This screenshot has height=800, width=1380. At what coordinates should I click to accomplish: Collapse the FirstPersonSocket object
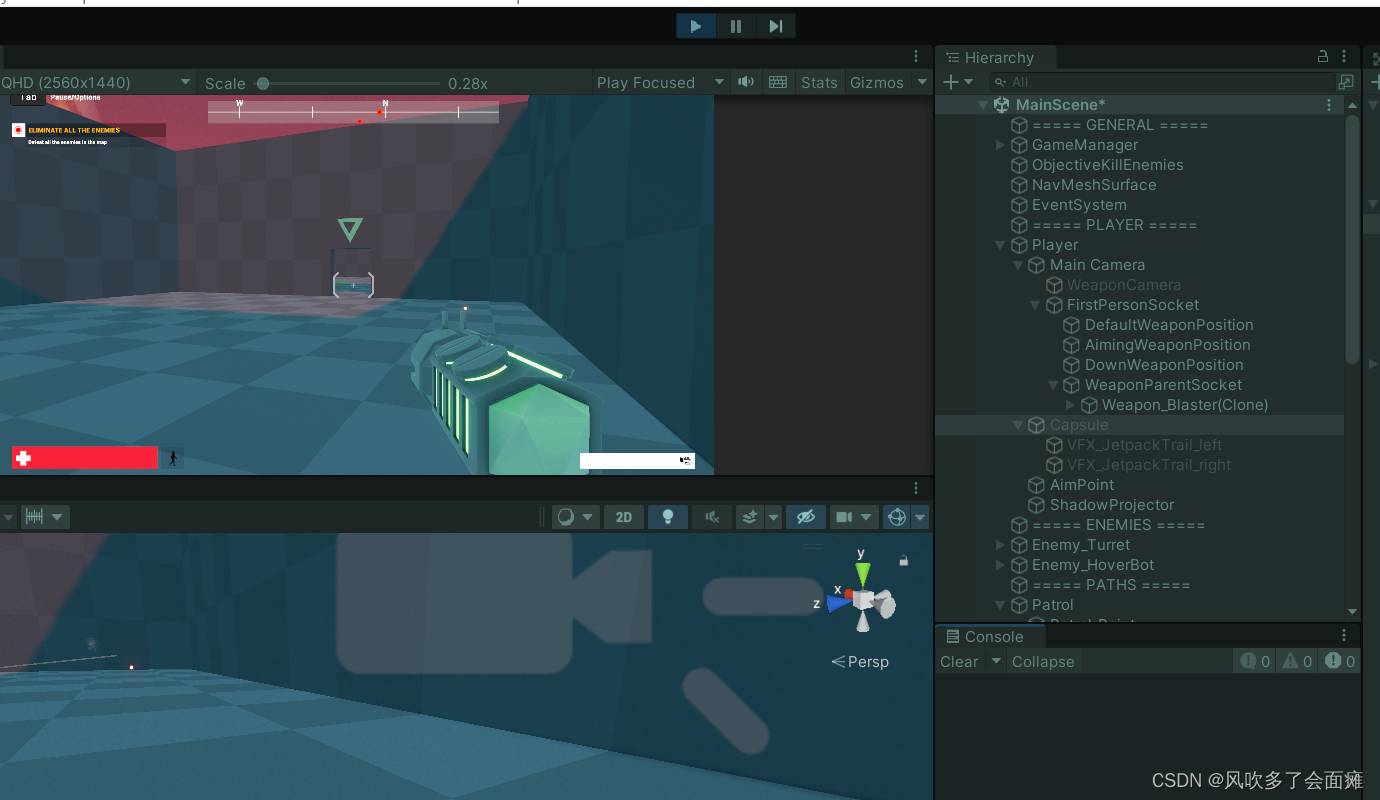pyautogui.click(x=1035, y=305)
